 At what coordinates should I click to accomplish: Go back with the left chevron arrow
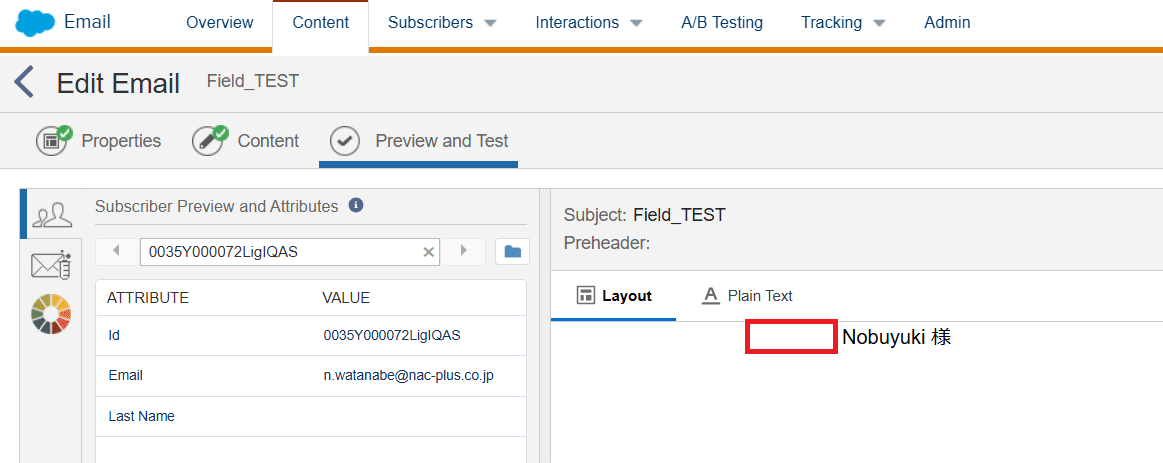pyautogui.click(x=24, y=82)
